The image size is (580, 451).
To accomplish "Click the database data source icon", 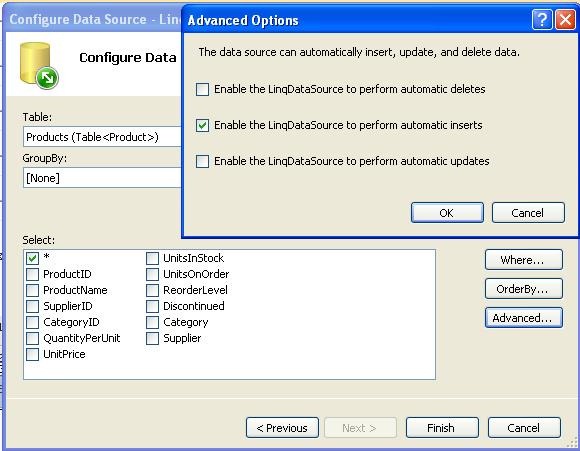I will [x=39, y=65].
